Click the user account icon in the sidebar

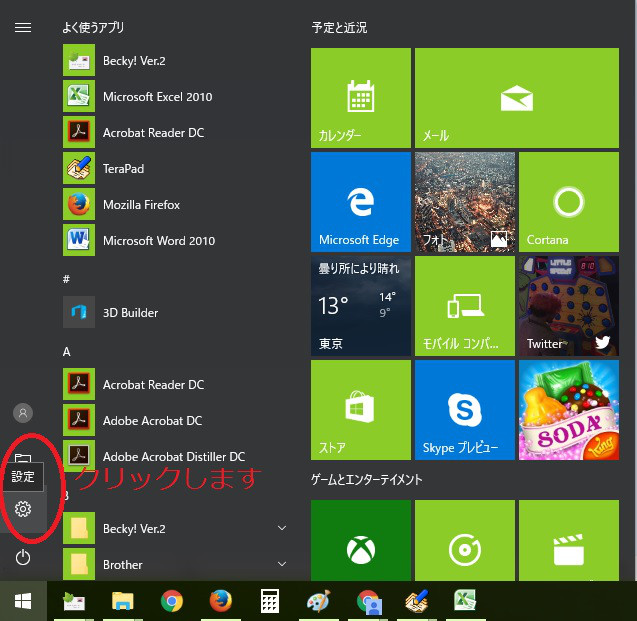tap(23, 413)
